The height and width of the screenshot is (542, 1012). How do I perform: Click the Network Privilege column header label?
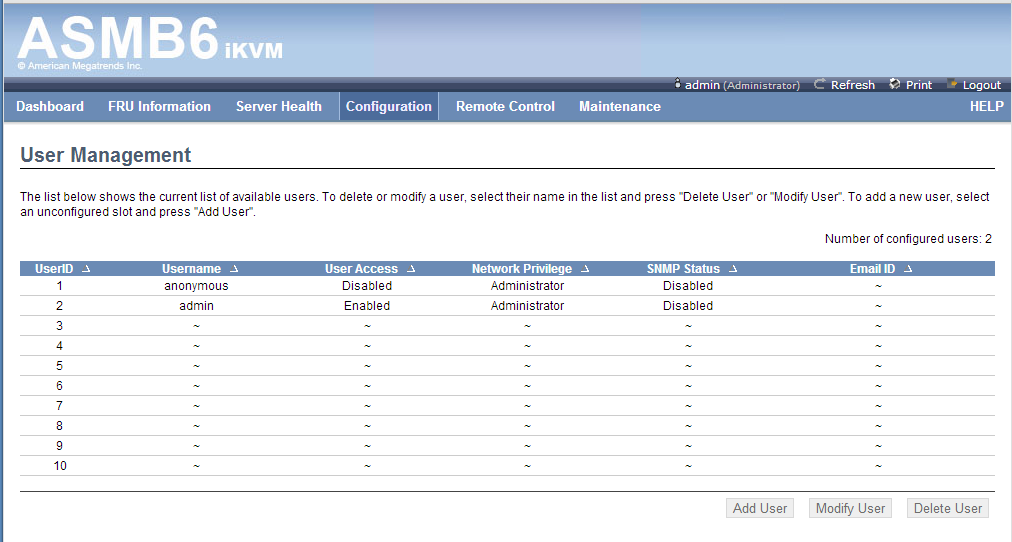coord(521,269)
